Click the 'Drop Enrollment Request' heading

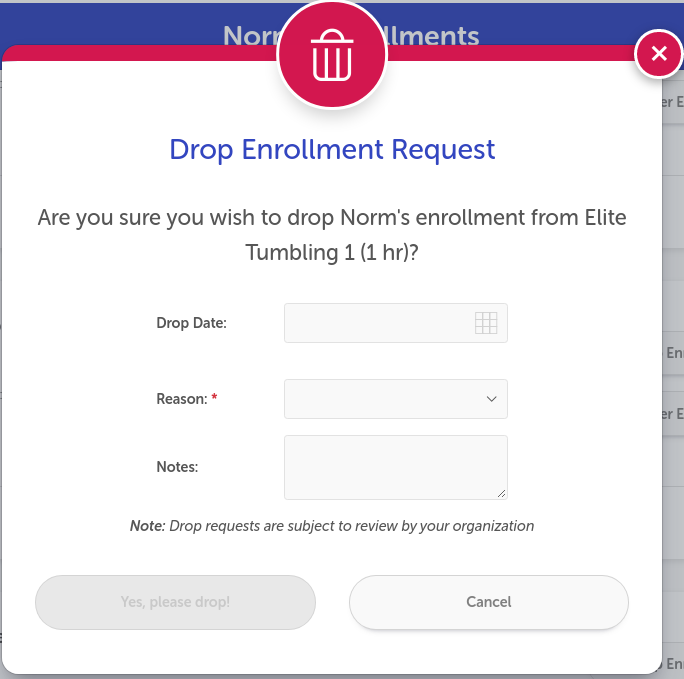(332, 150)
